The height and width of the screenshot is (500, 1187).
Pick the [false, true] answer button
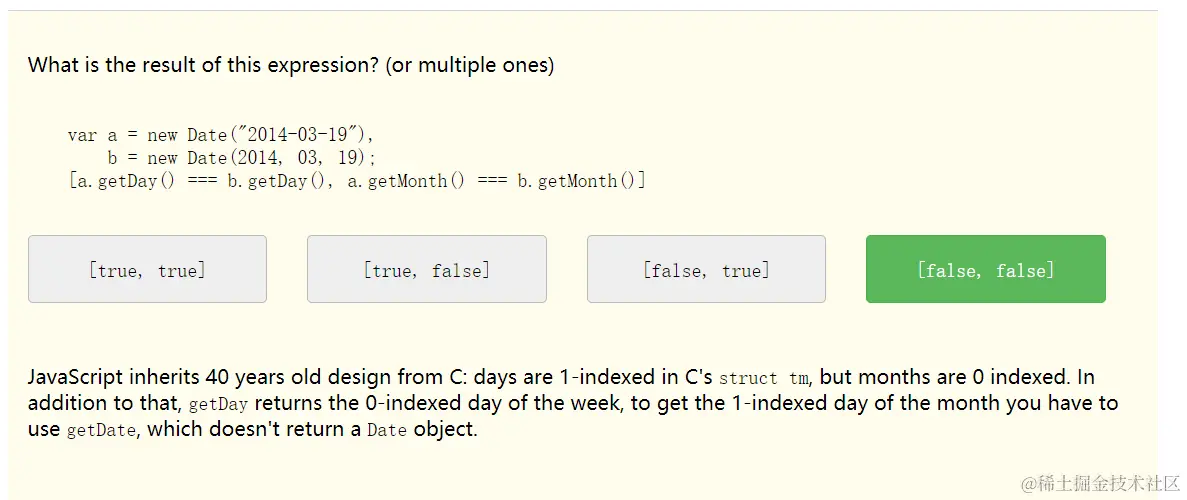pos(706,269)
